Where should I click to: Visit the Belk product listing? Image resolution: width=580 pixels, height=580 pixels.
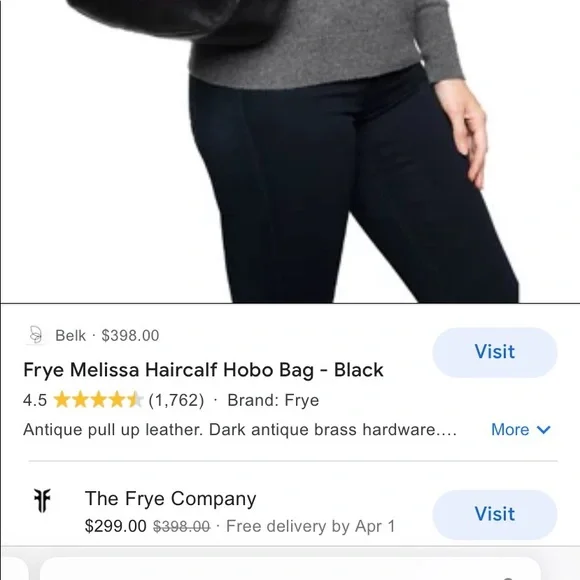point(495,352)
